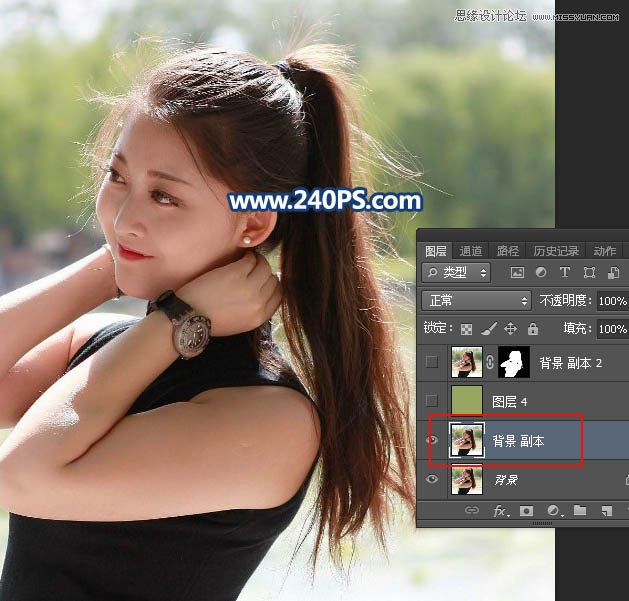Screen dimensions: 629x601
Task: Click the link layers icon
Action: point(472,510)
